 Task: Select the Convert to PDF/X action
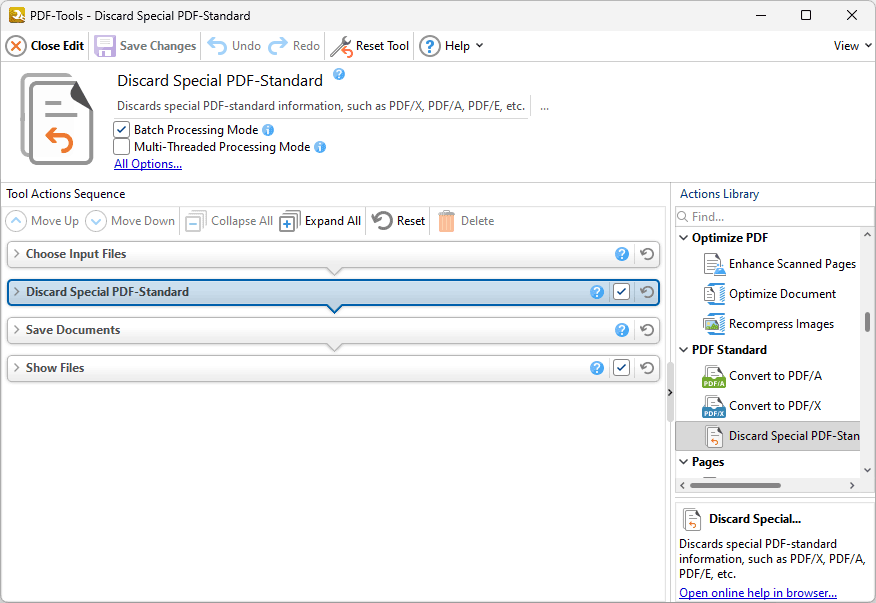tap(762, 406)
